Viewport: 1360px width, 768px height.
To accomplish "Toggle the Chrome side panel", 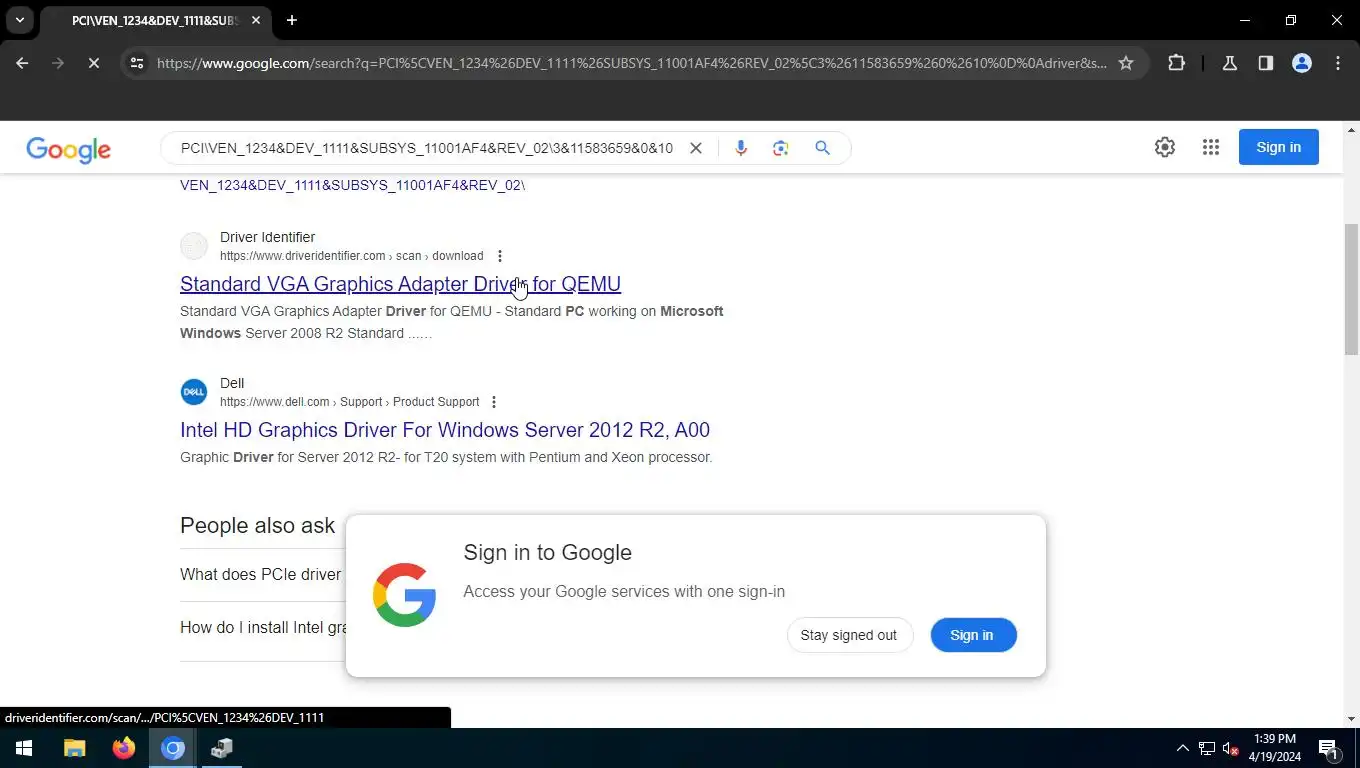I will (x=1266, y=63).
